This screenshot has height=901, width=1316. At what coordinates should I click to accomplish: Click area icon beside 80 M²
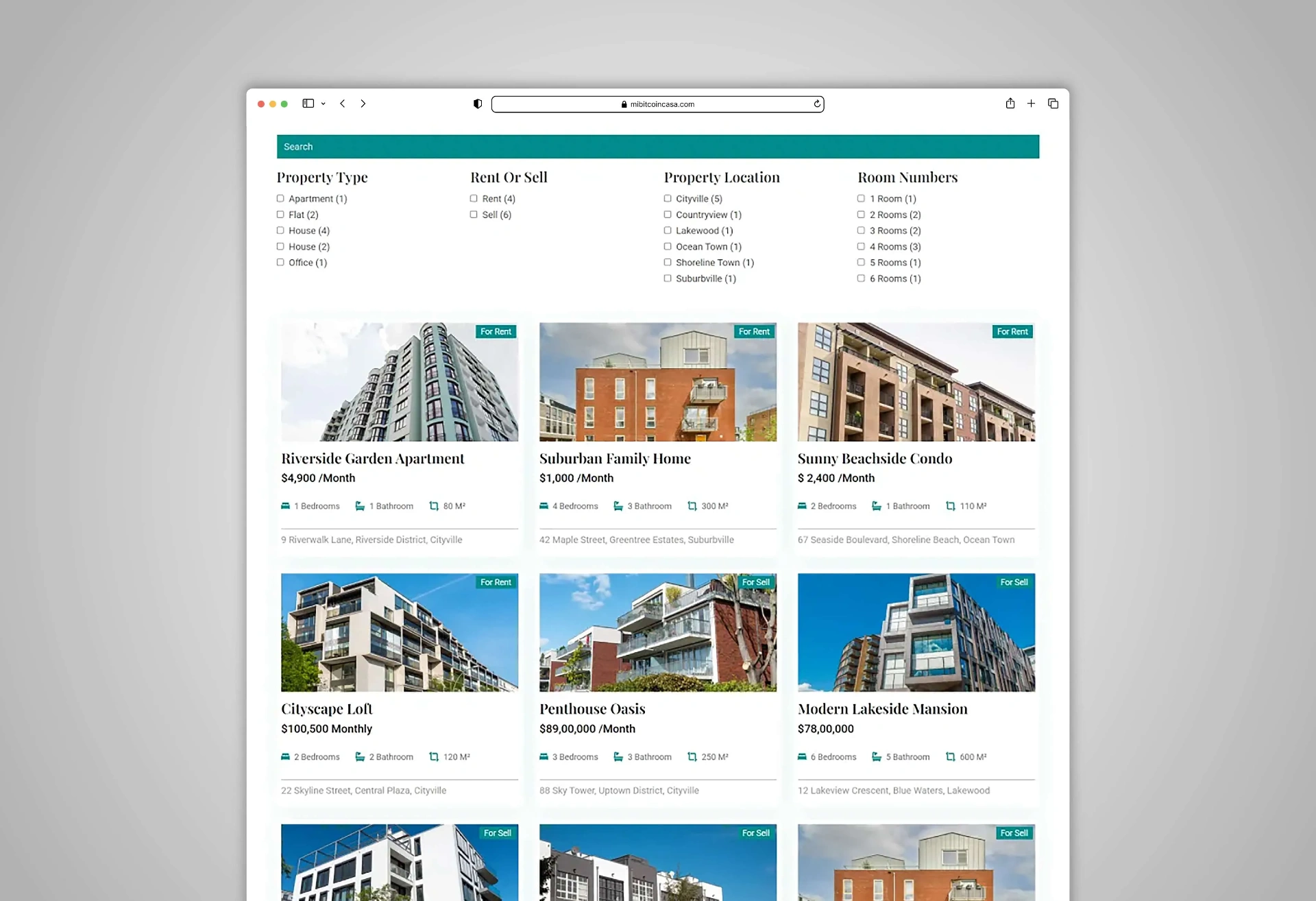pos(434,506)
